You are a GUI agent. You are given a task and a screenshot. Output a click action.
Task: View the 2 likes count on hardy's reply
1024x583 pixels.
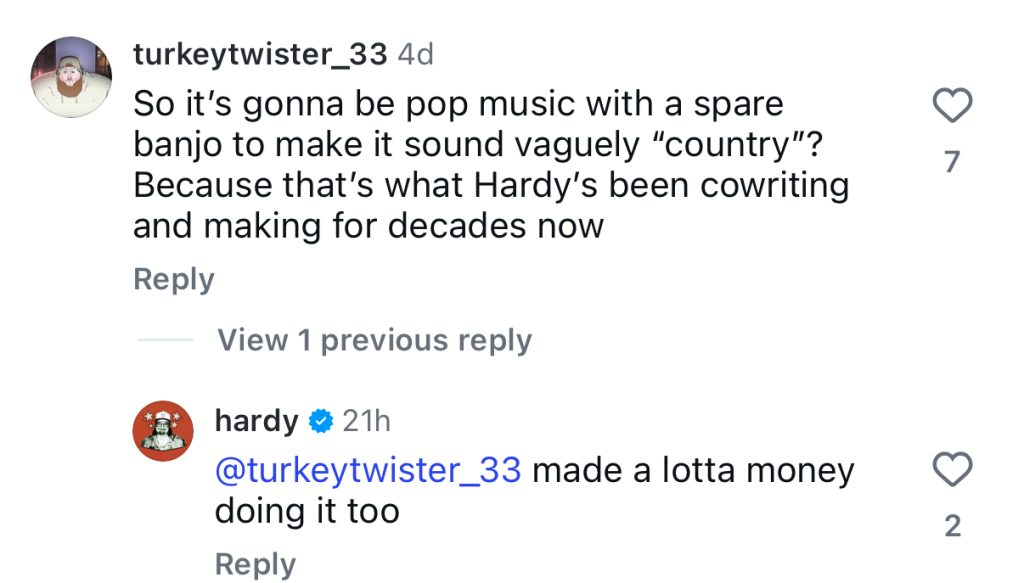[952, 526]
